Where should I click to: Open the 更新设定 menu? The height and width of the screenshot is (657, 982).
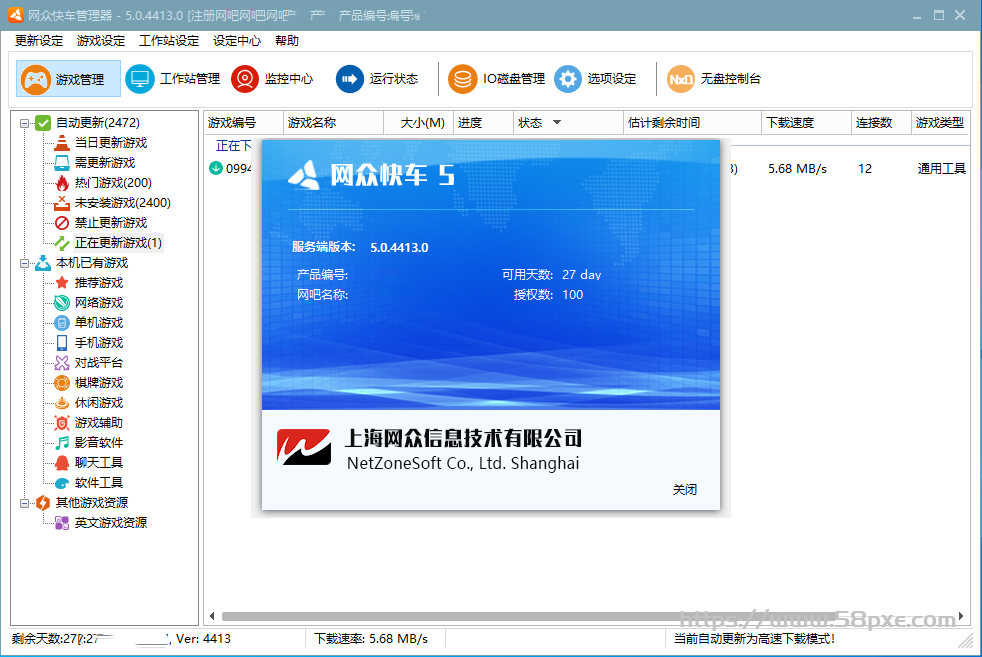tap(39, 41)
